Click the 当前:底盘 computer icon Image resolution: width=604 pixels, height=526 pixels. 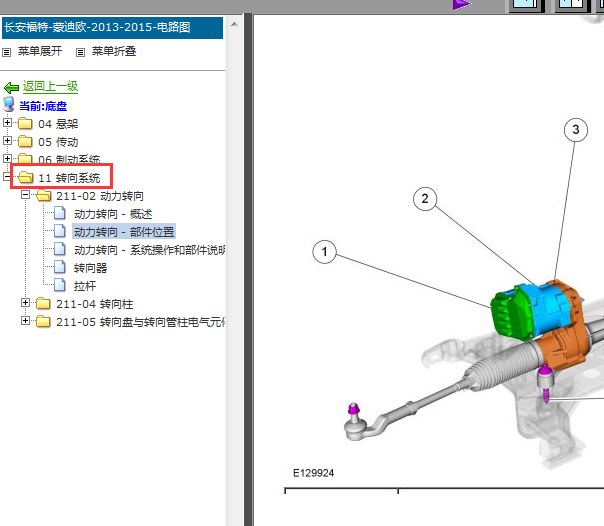click(x=10, y=105)
